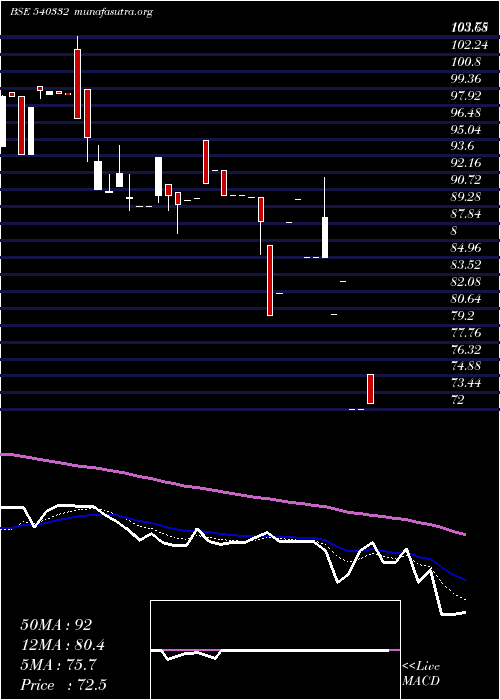500x700 pixels.
Task: Click the 12MA : 80.4 reading
Action: (x=65, y=645)
